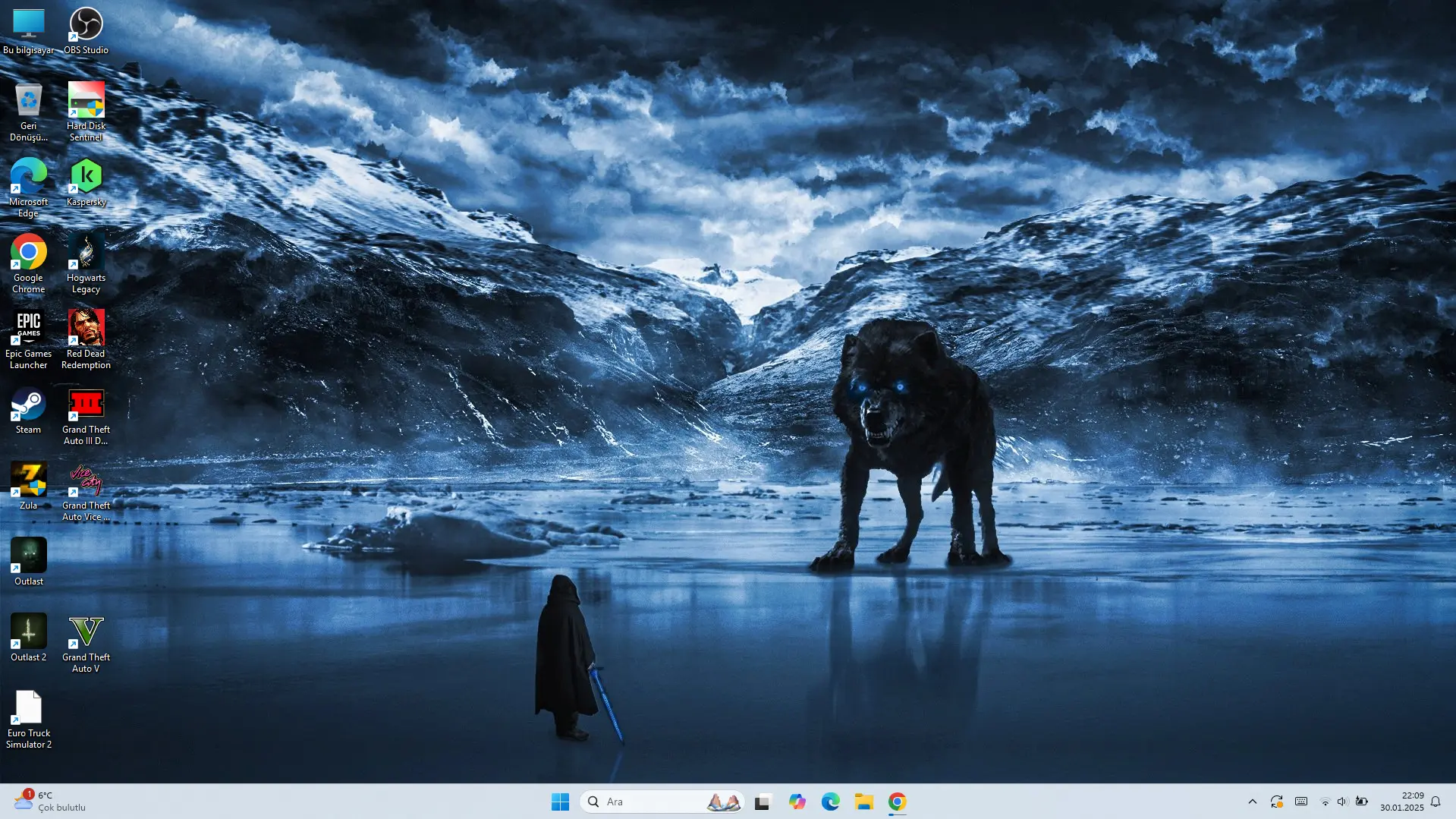This screenshot has width=1456, height=819.
Task: Select the Google Chrome desktop shortcut
Action: point(28,264)
